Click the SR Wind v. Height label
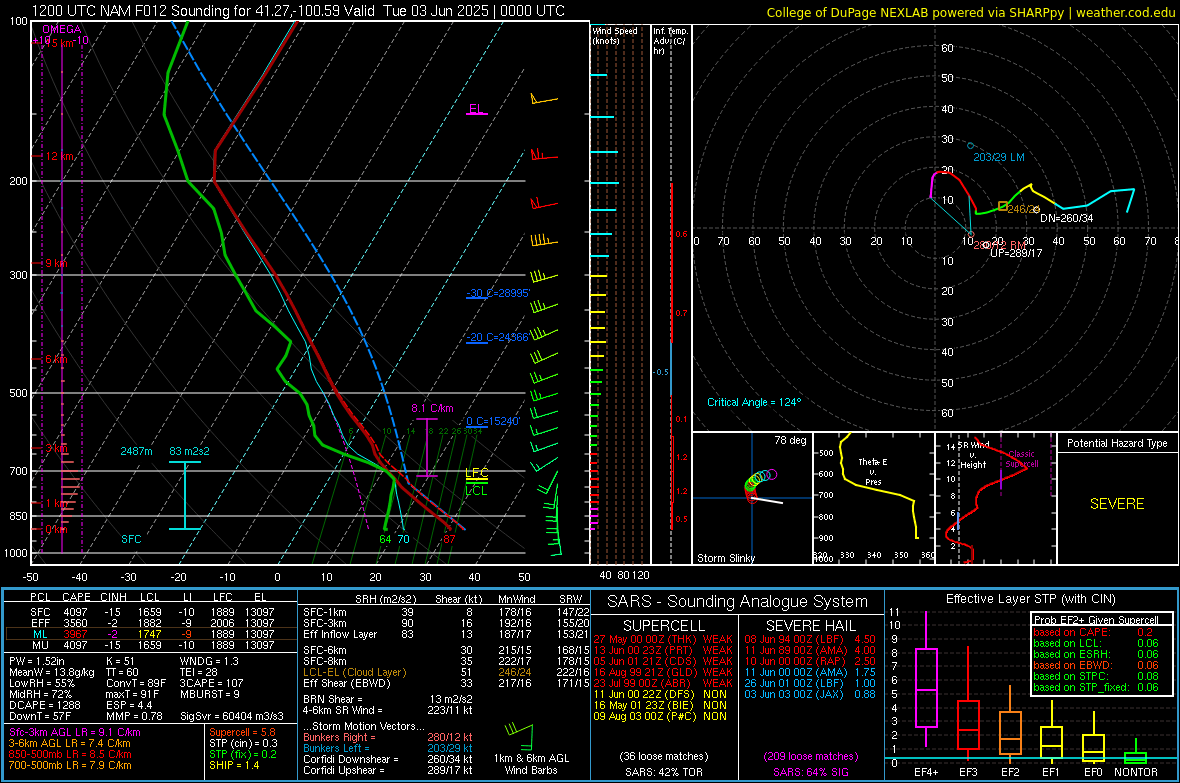1180x783 pixels. (x=973, y=455)
